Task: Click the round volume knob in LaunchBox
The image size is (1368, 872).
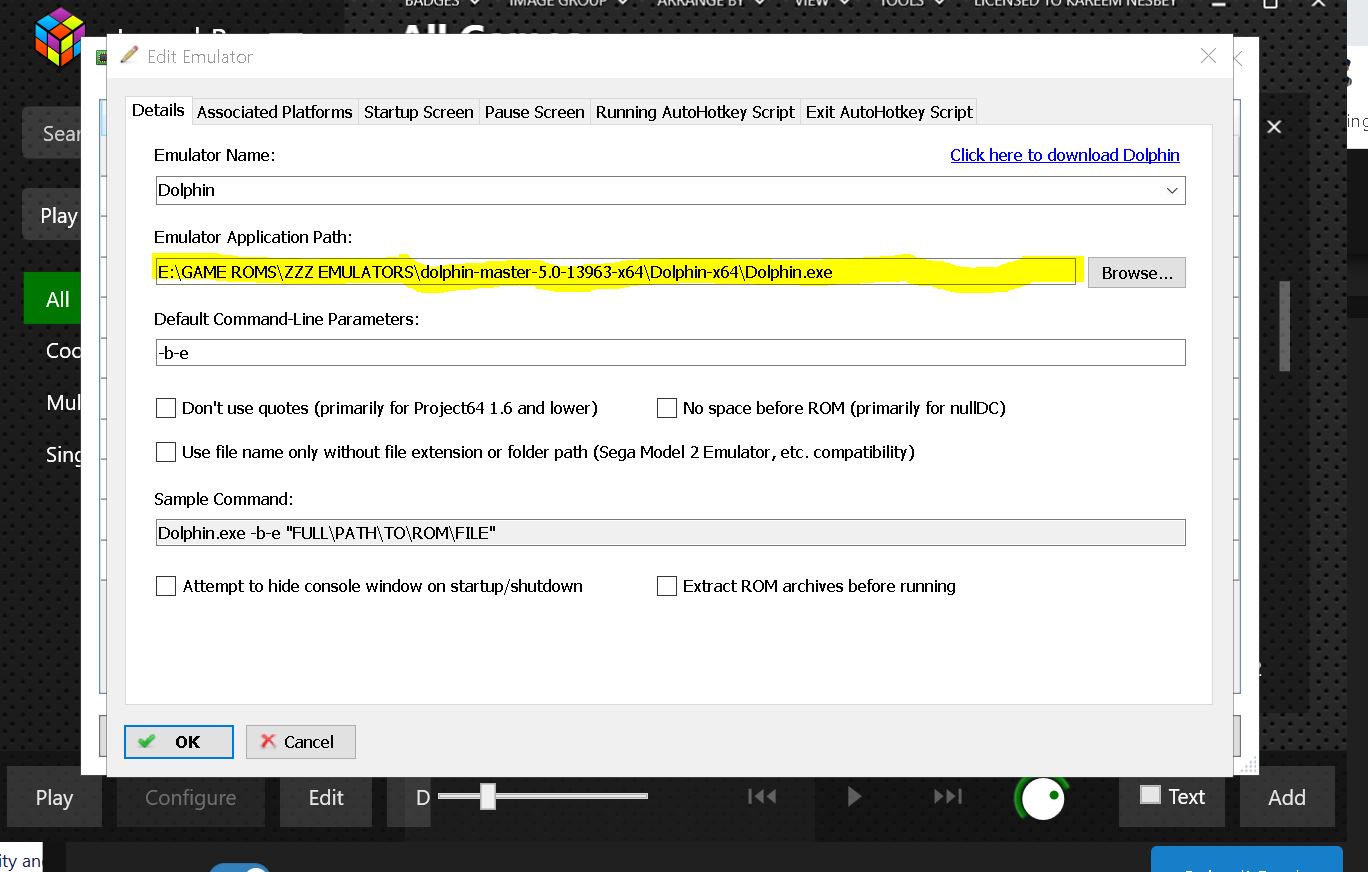Action: tap(1043, 798)
